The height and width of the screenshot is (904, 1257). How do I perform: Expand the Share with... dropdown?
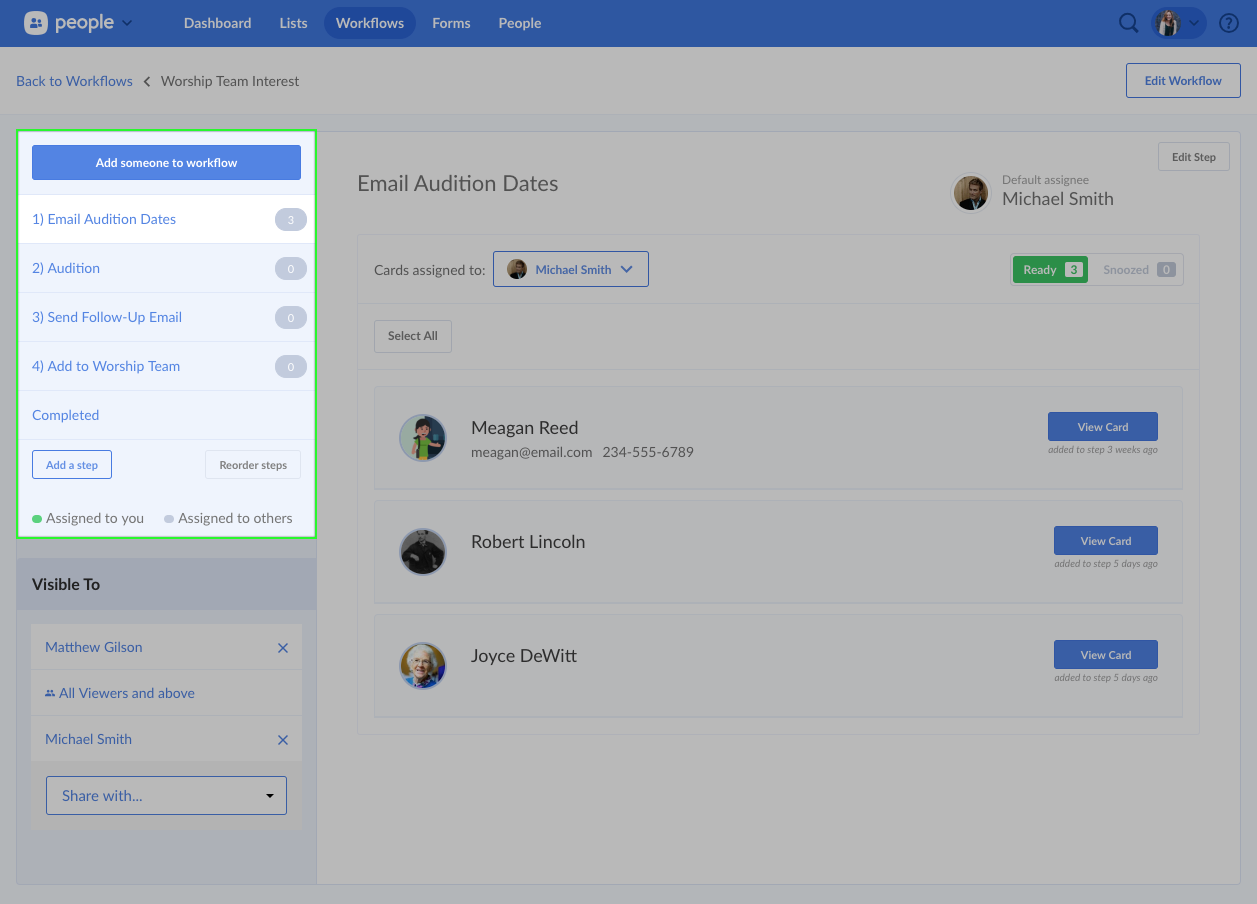pyautogui.click(x=166, y=796)
